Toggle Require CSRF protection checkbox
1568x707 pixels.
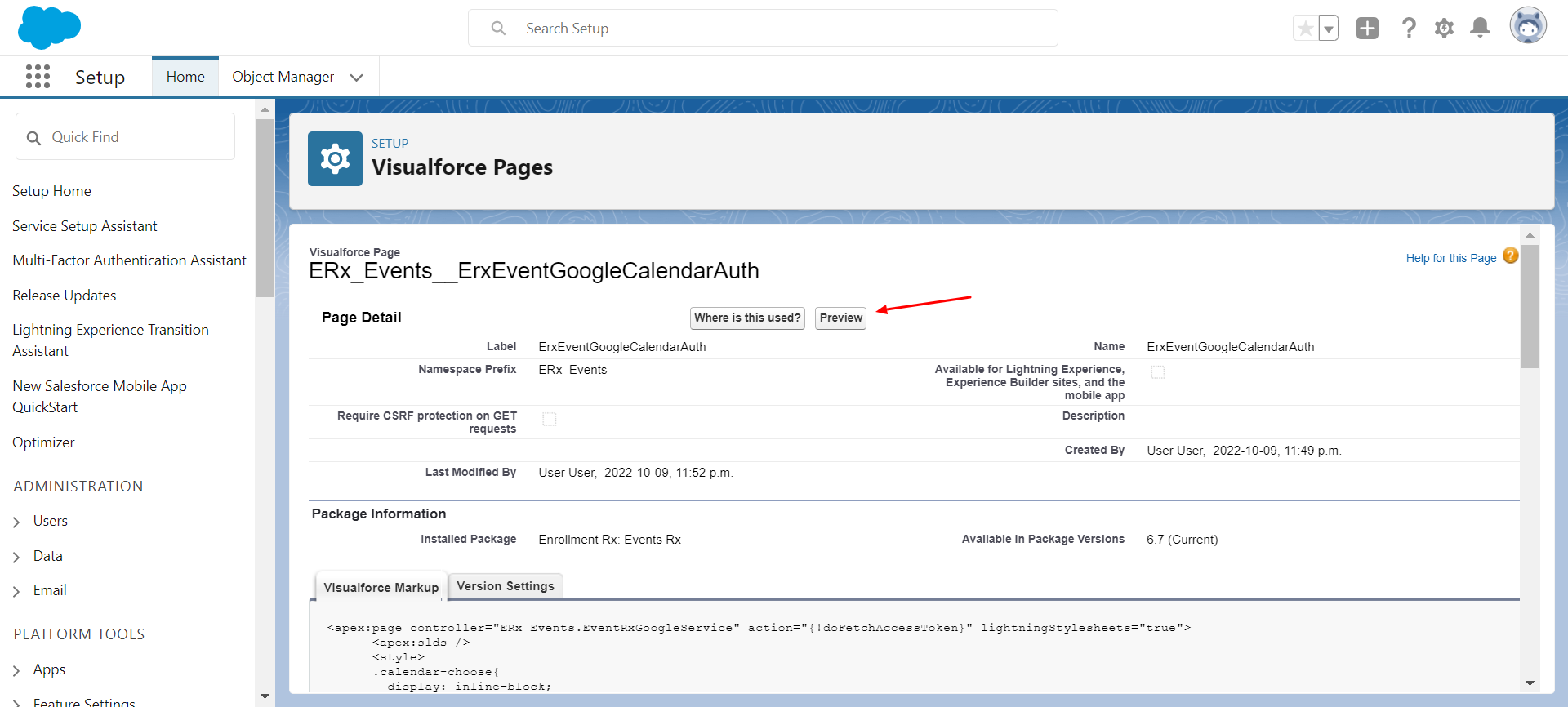(x=550, y=419)
